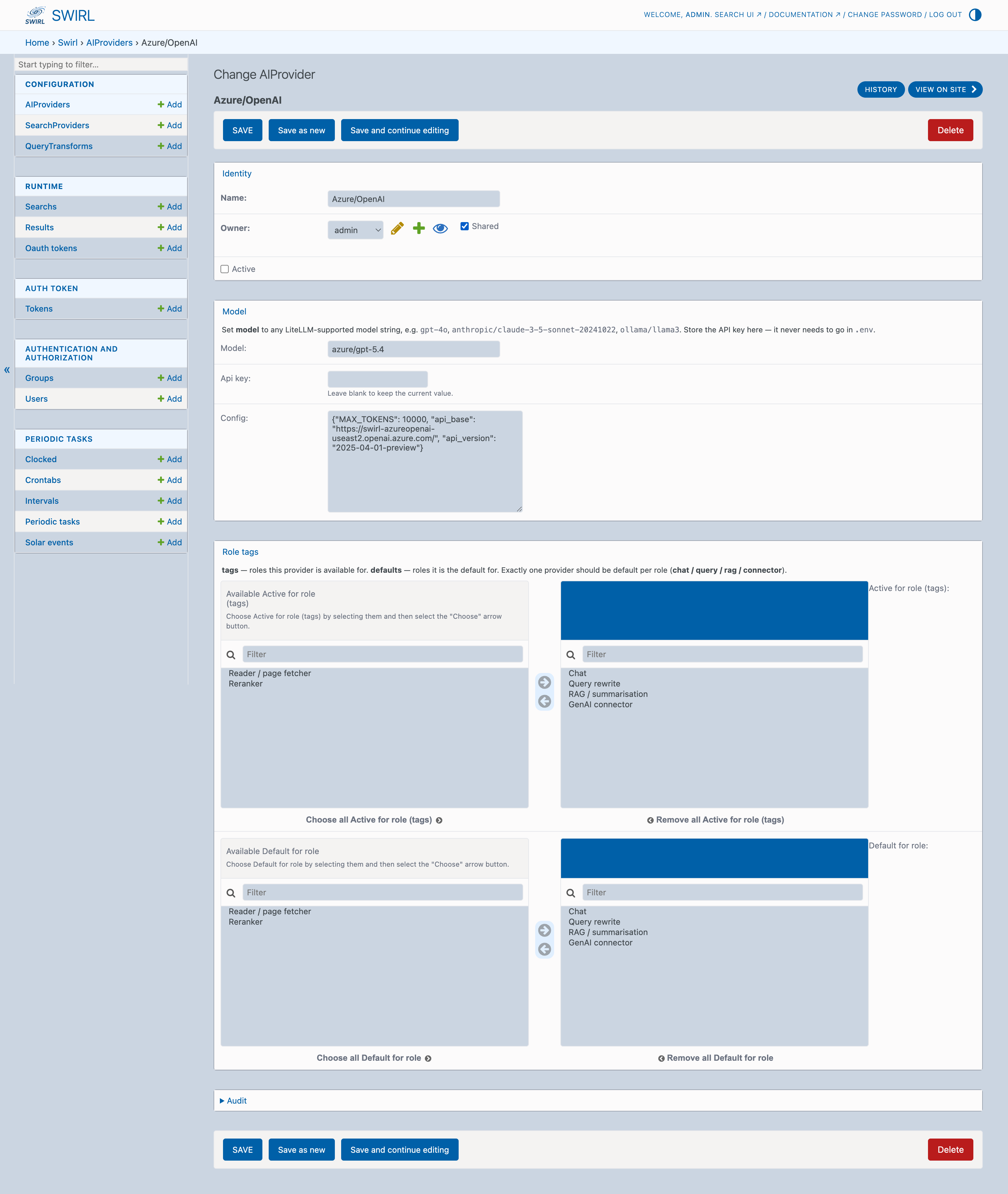
Task: Click the plus Add next to Users
Action: click(x=170, y=399)
